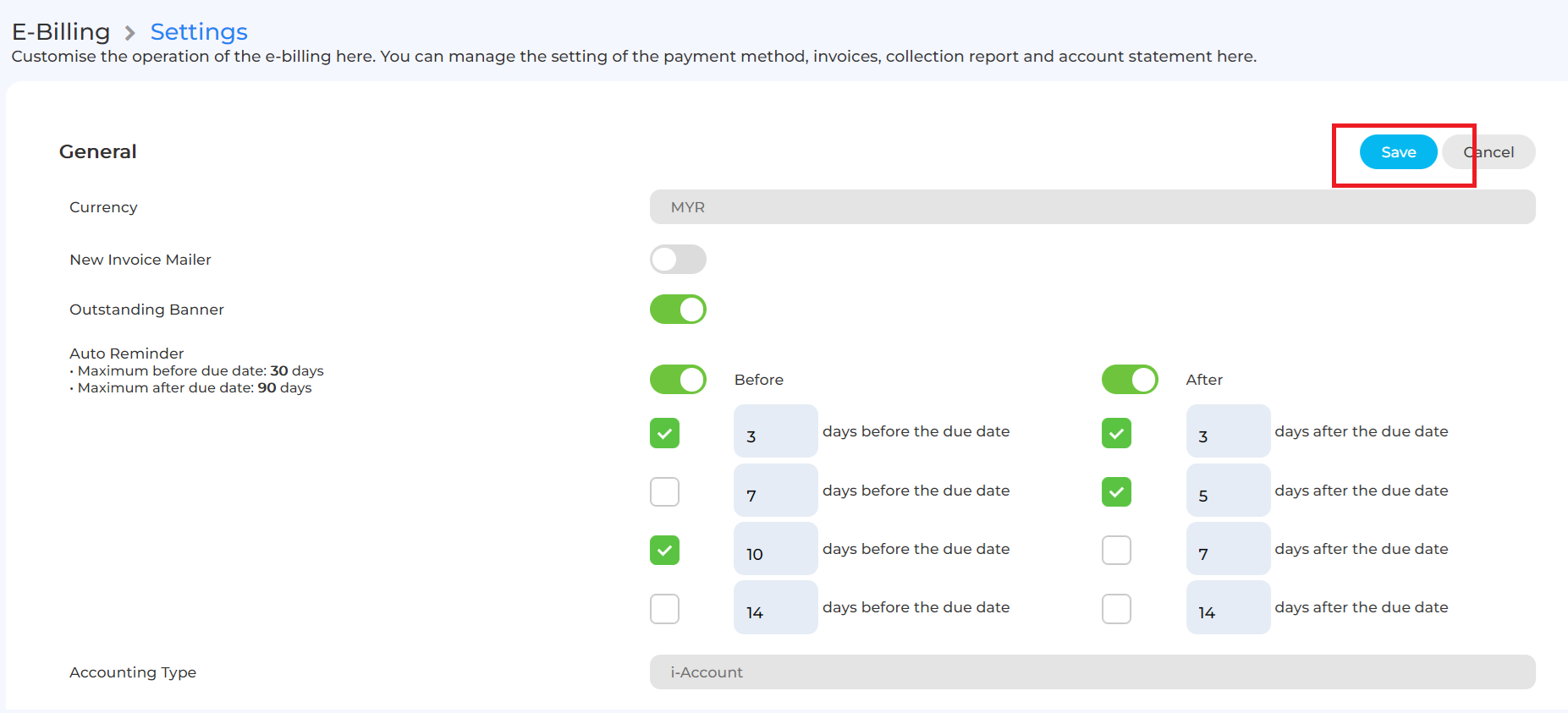Turn off the After auto reminder toggle
This screenshot has width=1568, height=713.
pyautogui.click(x=1130, y=380)
